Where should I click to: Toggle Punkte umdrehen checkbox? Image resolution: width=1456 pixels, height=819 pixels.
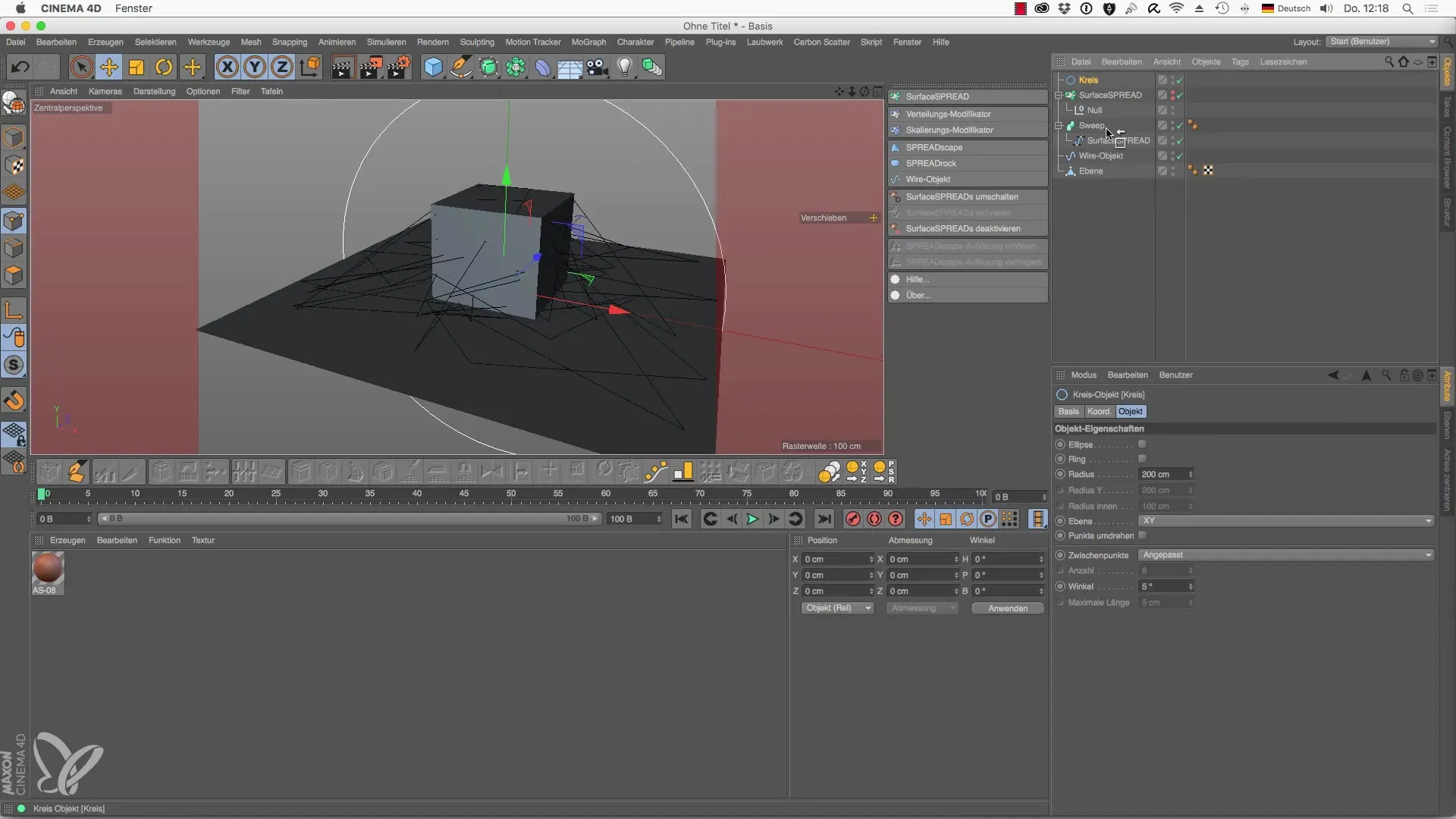pos(1142,535)
